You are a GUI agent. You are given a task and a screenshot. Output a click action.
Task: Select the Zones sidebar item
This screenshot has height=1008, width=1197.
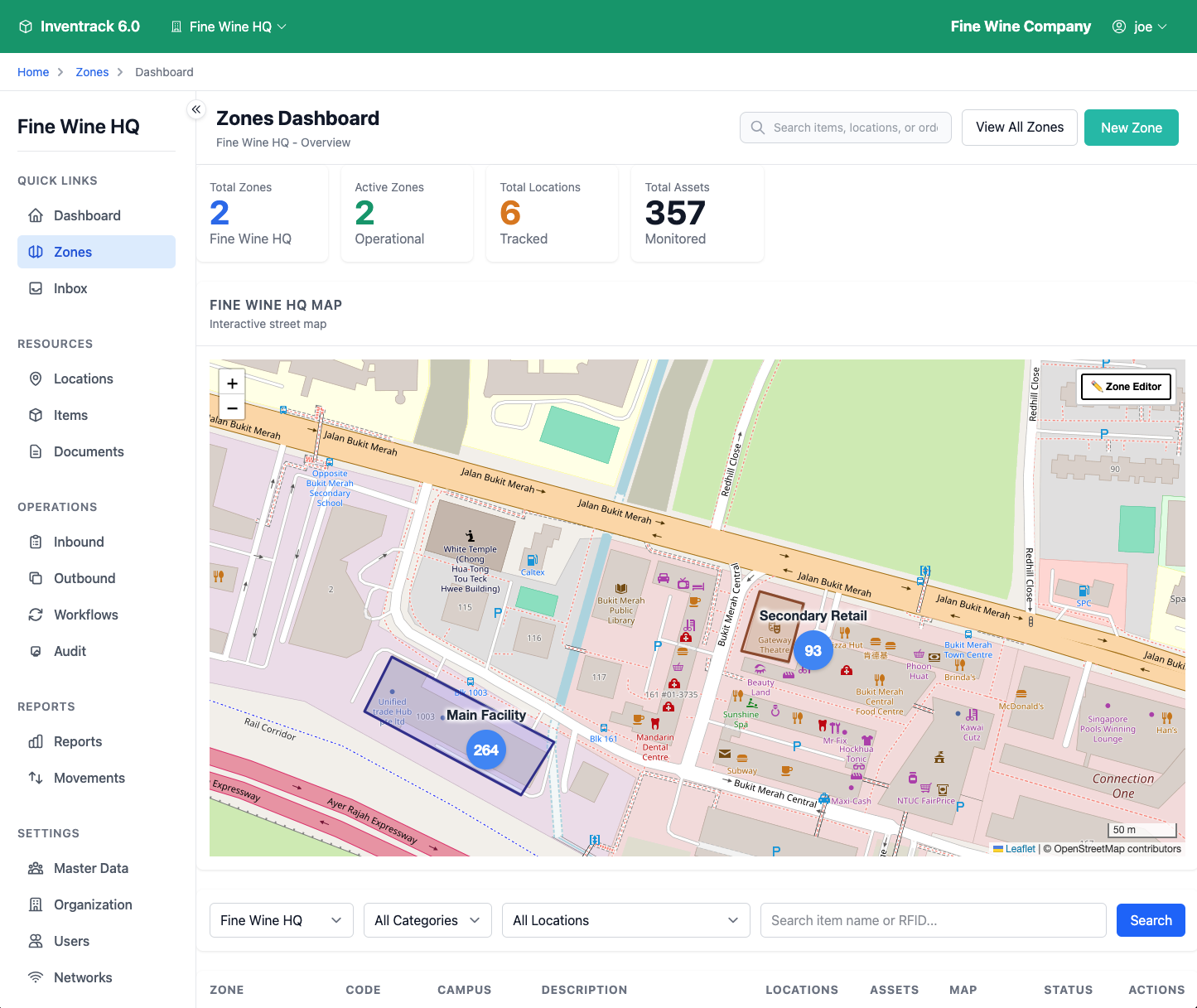tap(96, 252)
